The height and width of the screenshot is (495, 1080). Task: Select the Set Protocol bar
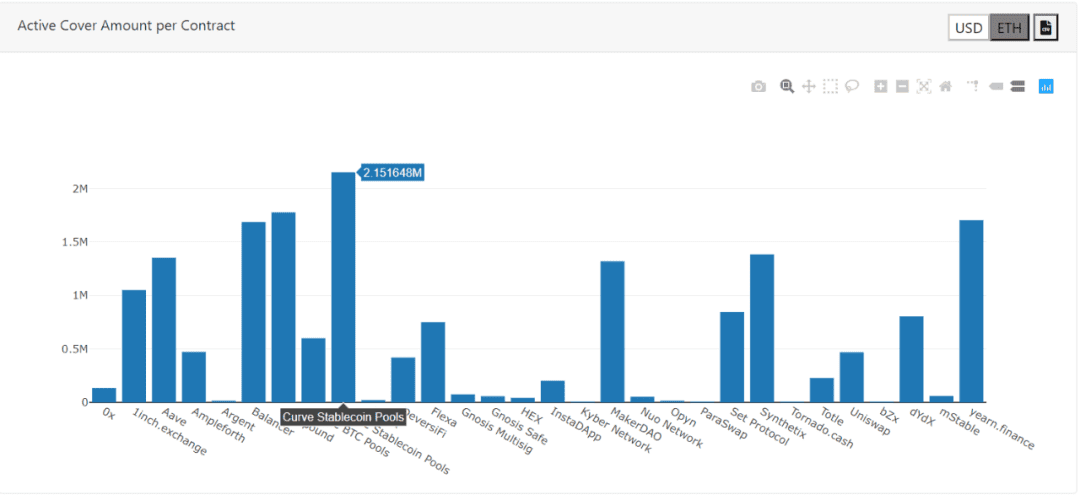pyautogui.click(x=732, y=357)
